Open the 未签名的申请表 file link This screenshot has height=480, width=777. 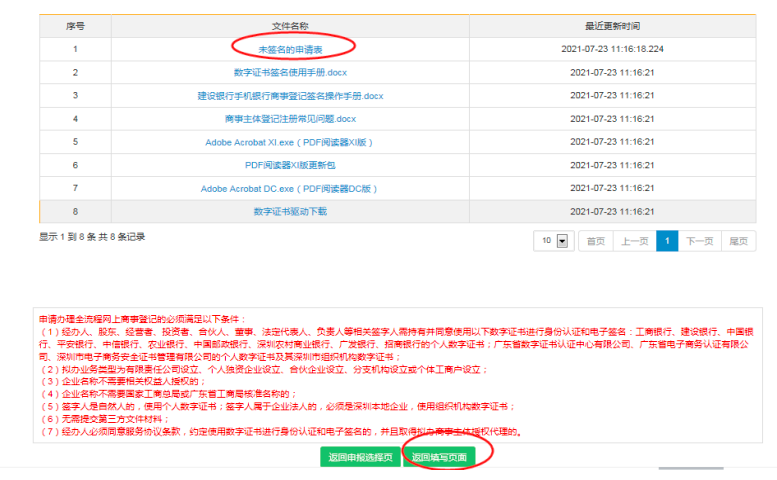tap(289, 48)
